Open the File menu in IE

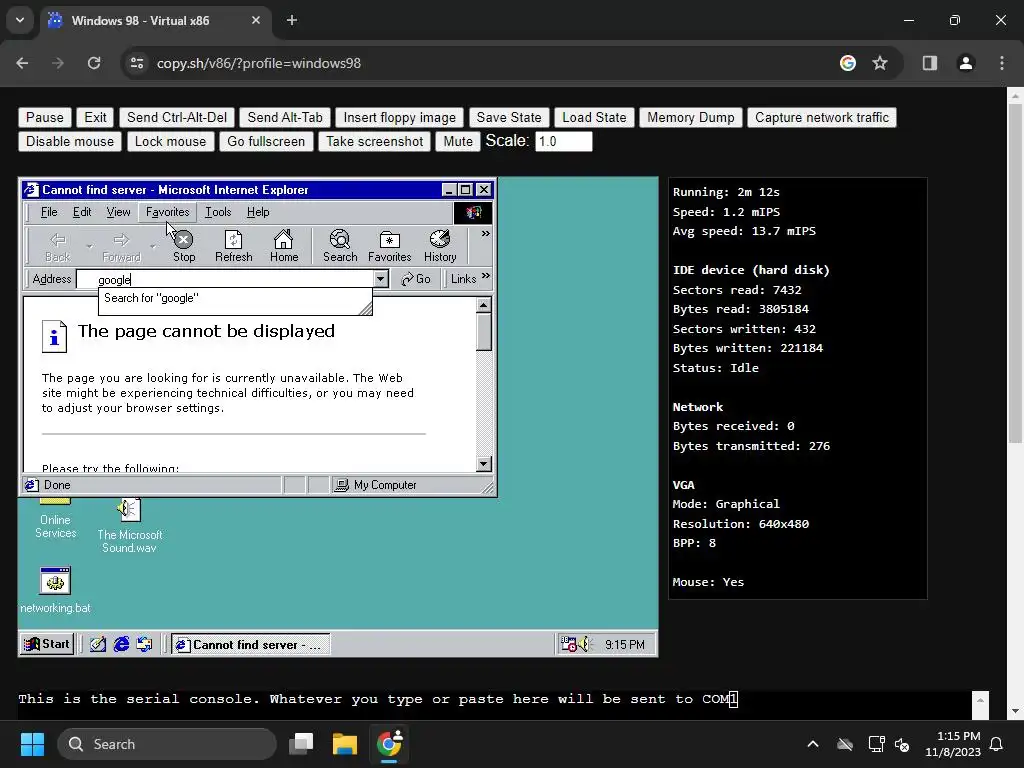point(49,212)
